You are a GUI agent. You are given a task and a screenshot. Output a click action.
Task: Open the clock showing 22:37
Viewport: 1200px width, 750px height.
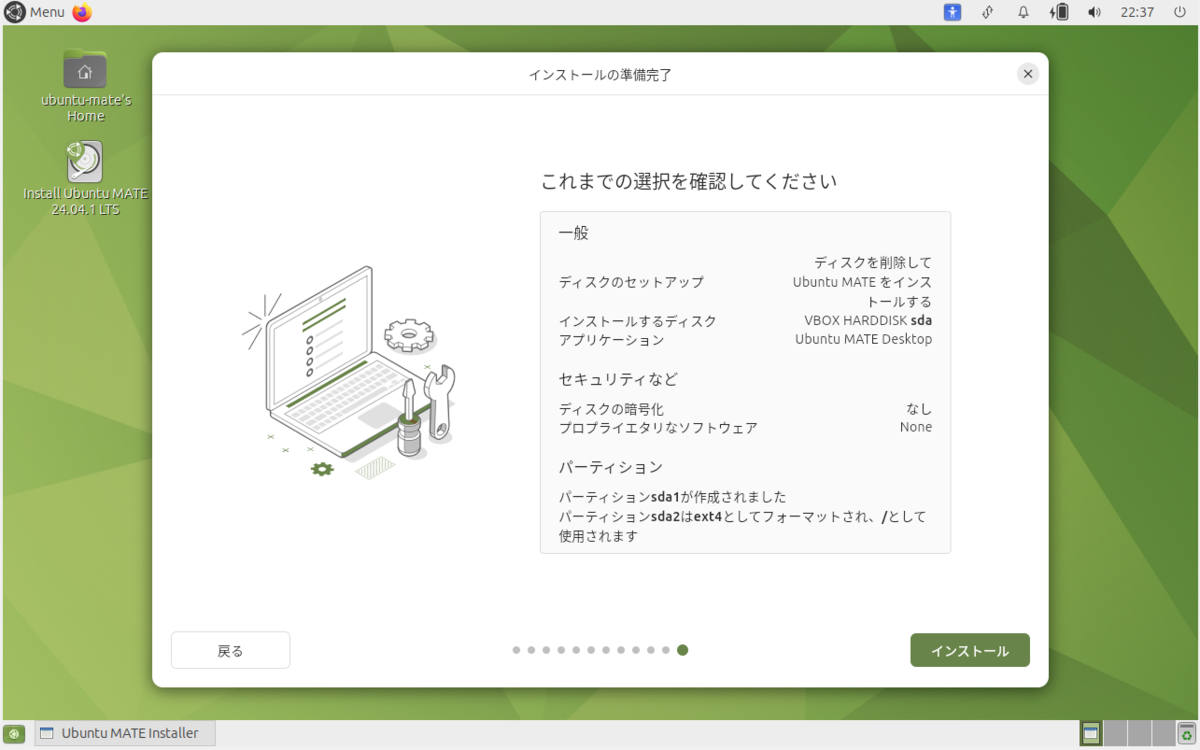click(x=1137, y=12)
